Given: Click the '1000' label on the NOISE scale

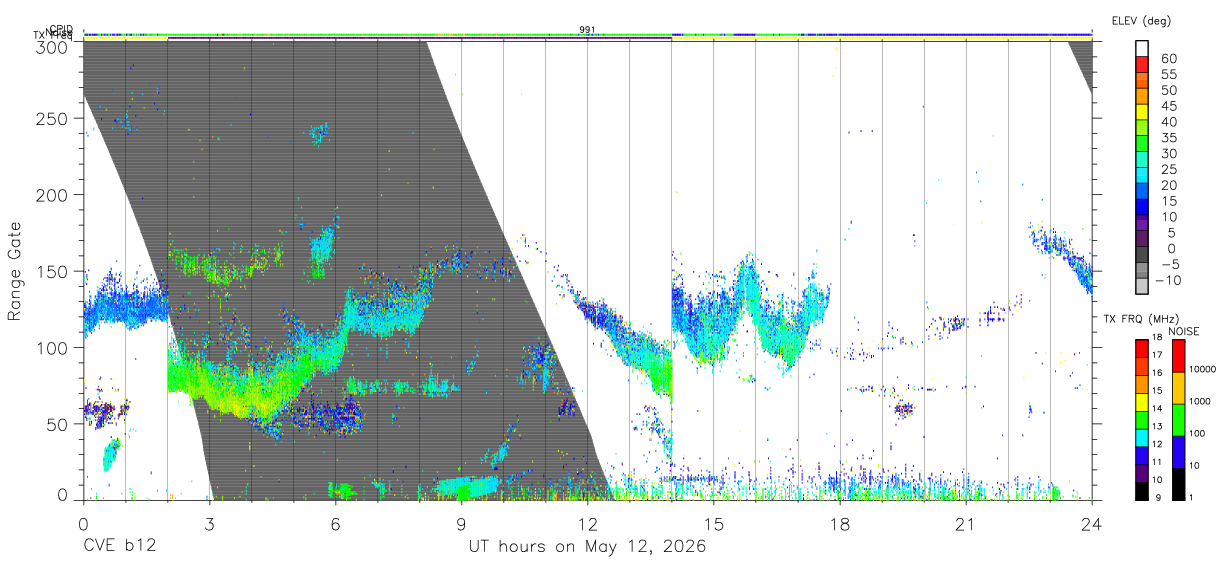Looking at the screenshot, I should click(1200, 401).
